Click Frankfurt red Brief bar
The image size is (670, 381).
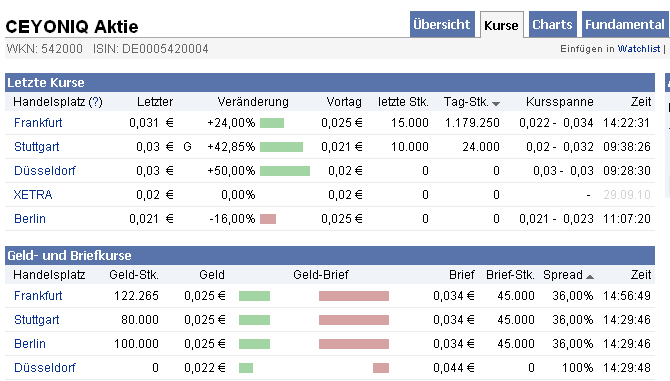[x=354, y=296]
